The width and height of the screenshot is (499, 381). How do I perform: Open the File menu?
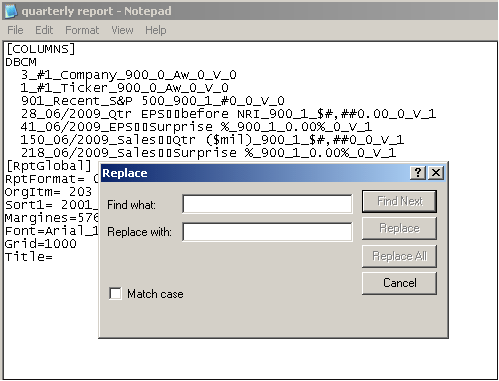click(x=15, y=30)
